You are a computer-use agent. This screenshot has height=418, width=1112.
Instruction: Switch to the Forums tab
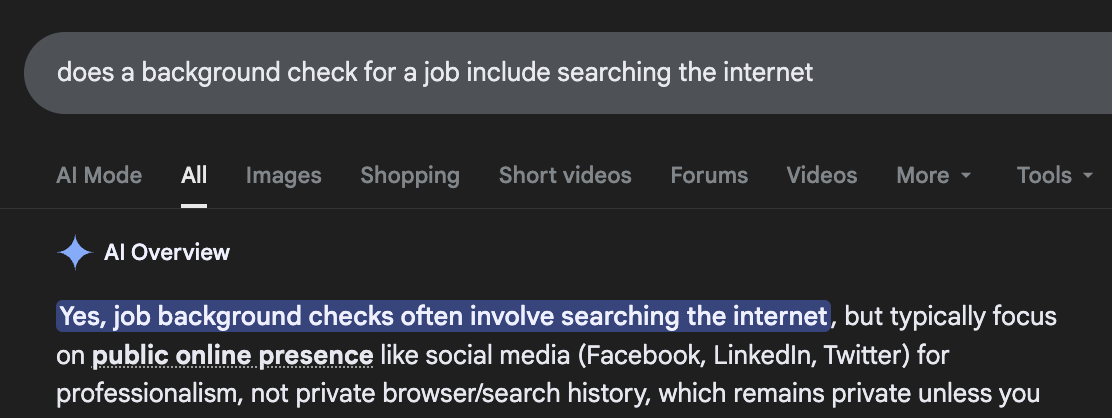tap(709, 176)
